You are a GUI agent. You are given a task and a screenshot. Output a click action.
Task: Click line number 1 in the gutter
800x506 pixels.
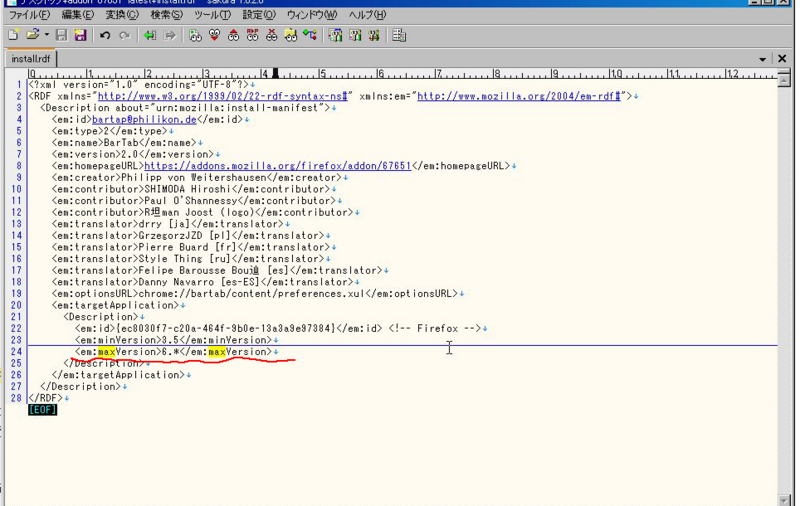[19, 84]
